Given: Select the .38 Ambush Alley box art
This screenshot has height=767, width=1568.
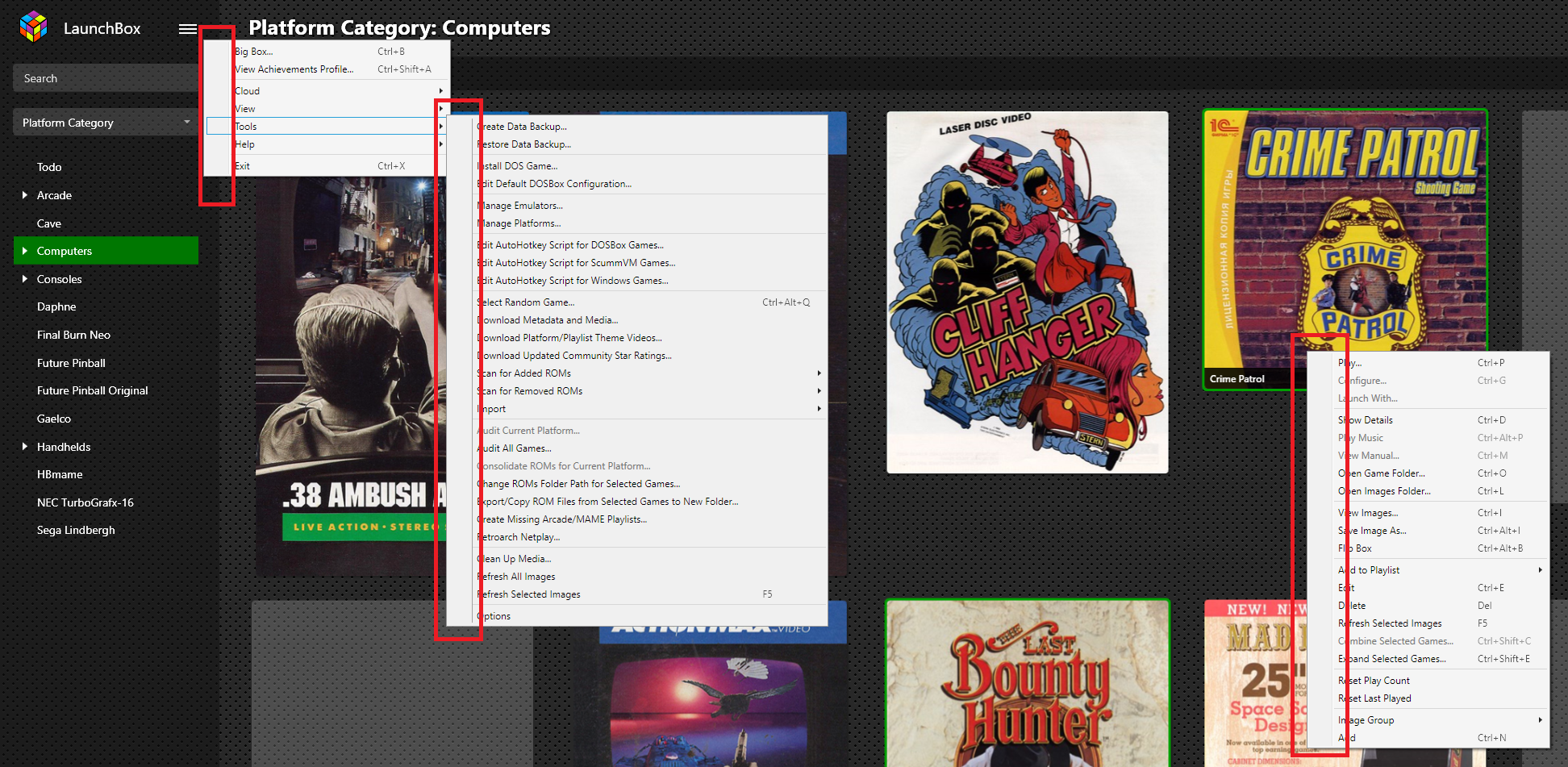Looking at the screenshot, I should [x=351, y=375].
